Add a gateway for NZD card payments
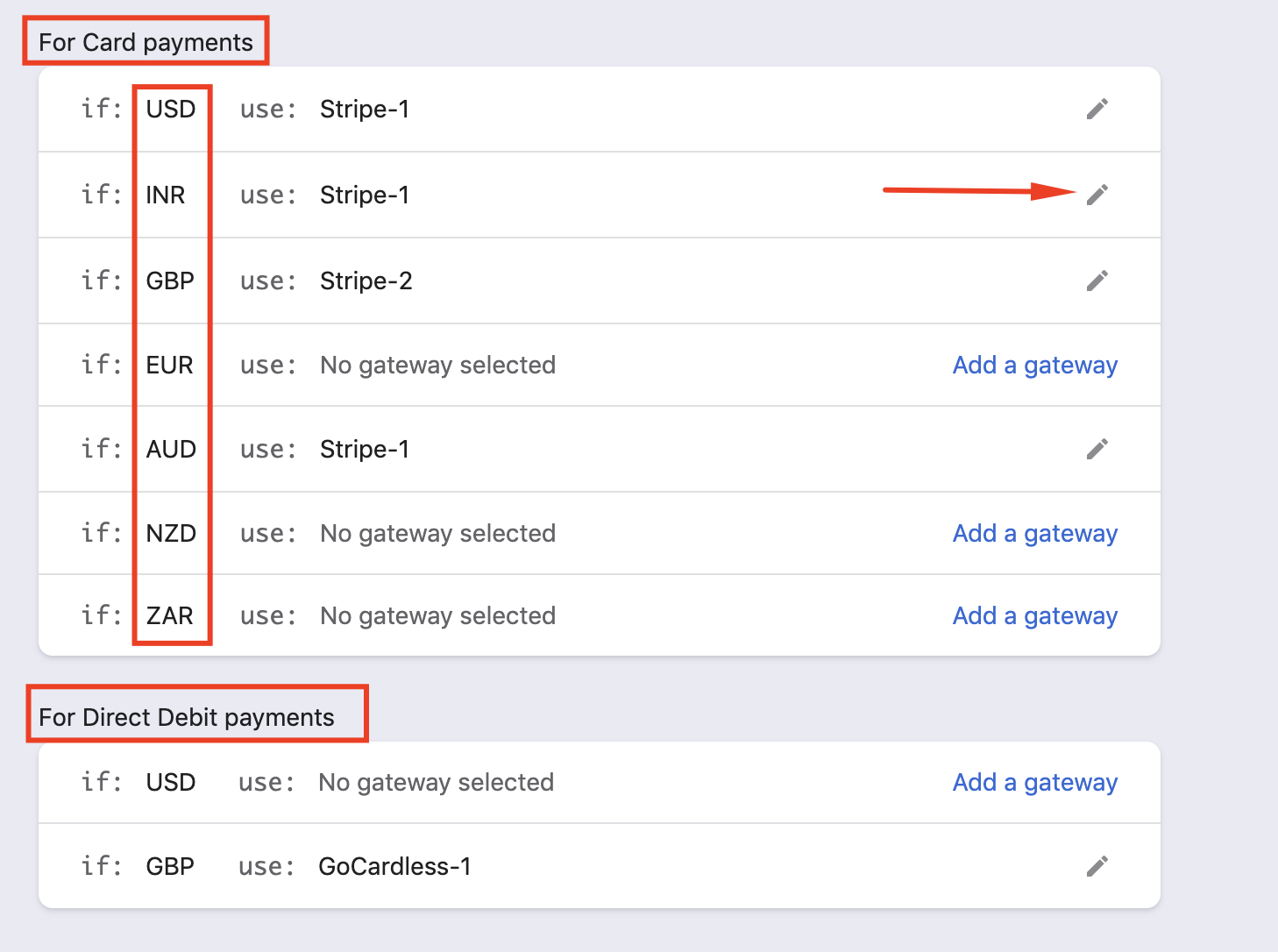 [1035, 534]
